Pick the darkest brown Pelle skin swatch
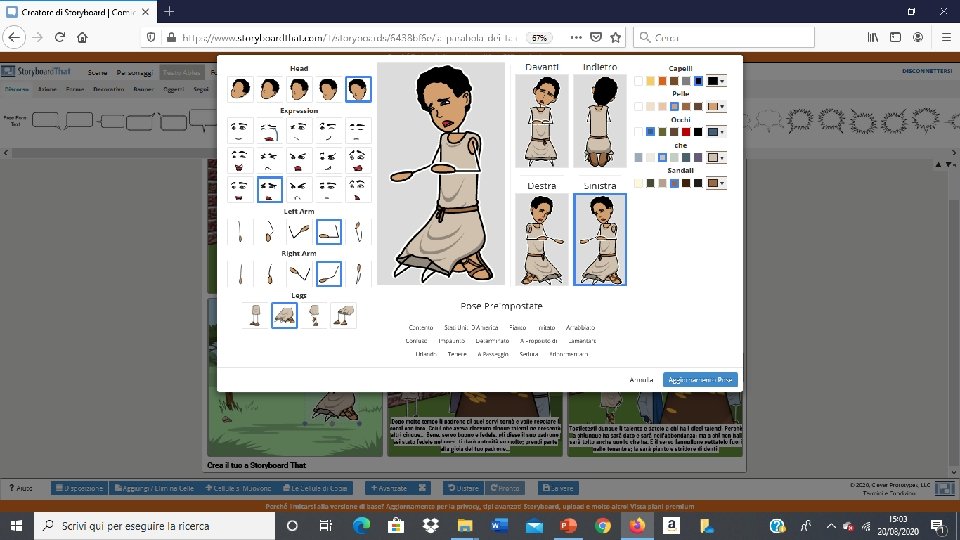The width and height of the screenshot is (960, 540). click(698, 107)
